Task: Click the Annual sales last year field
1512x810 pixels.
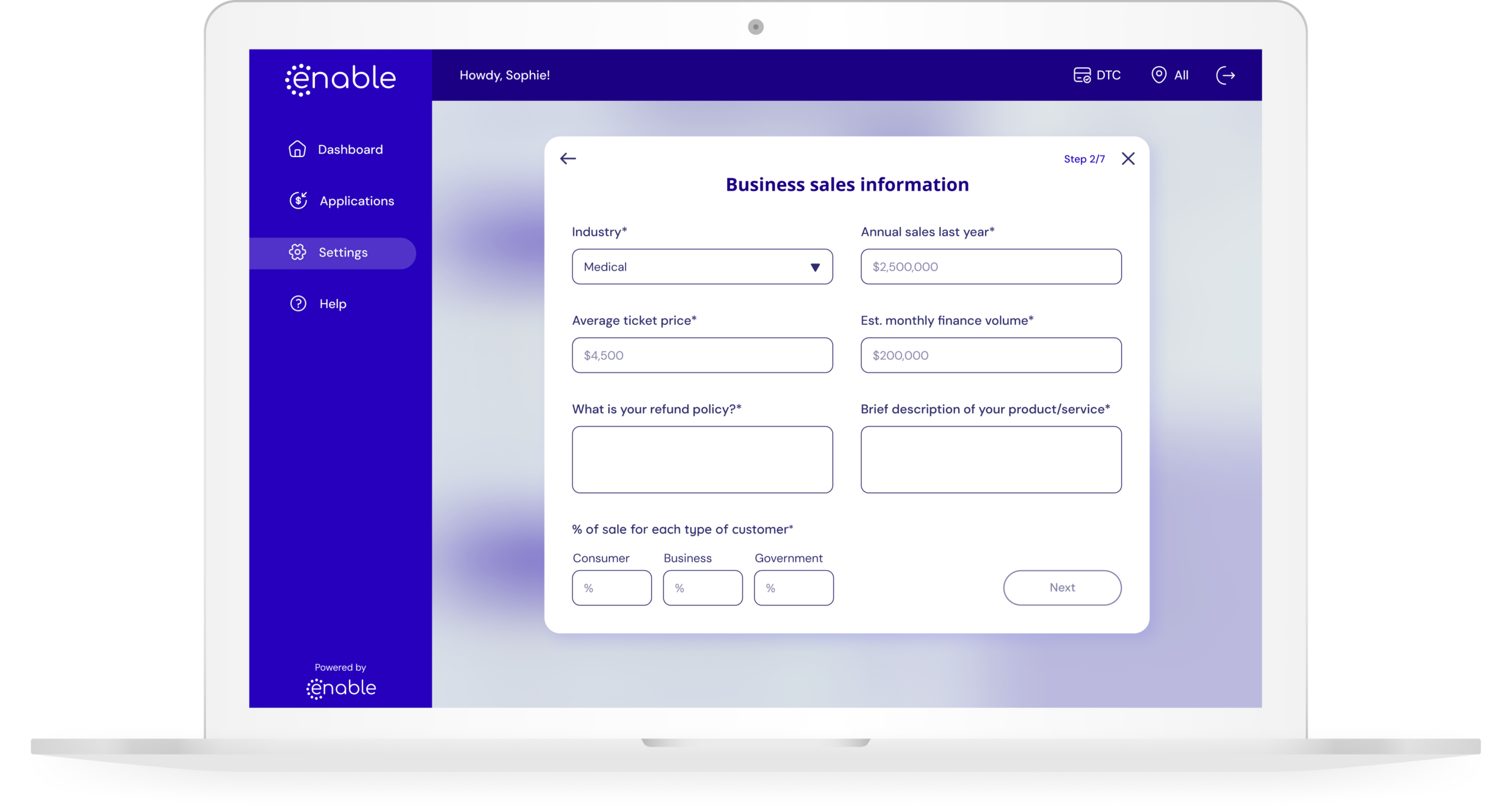Action: [x=990, y=267]
